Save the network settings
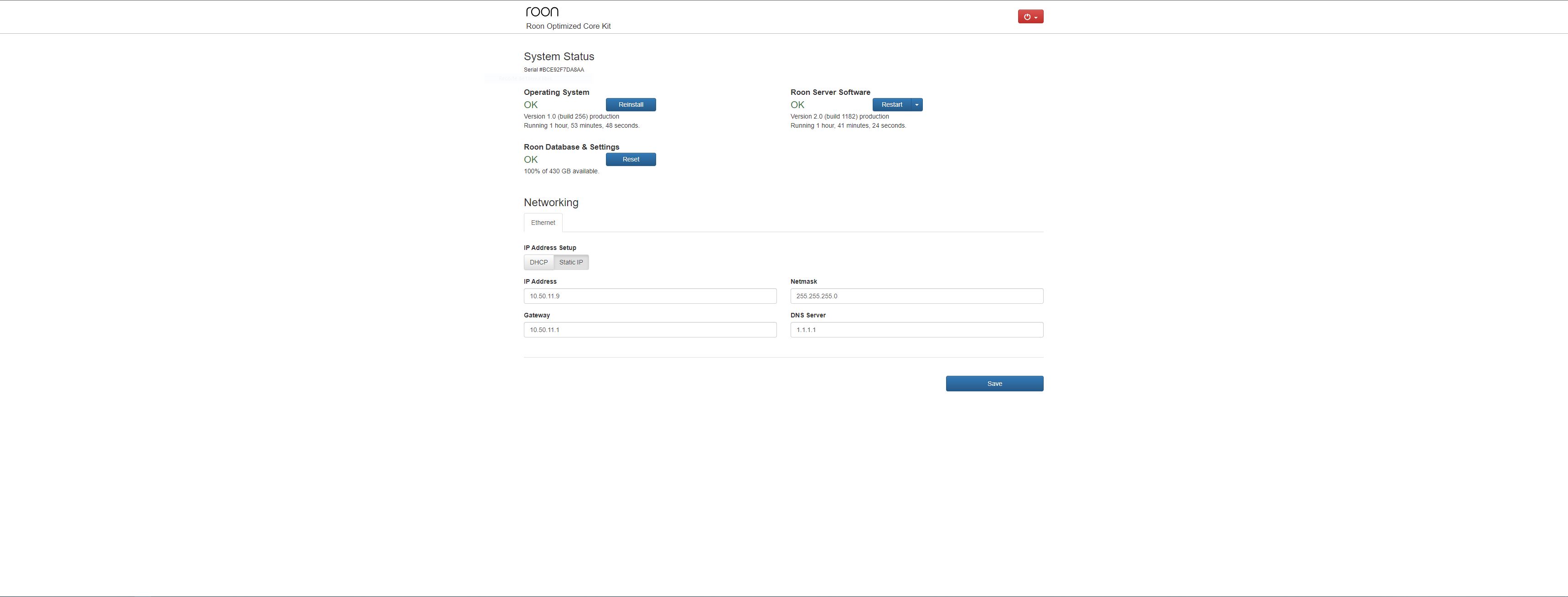Screen dimensions: 1568x597 pos(994,384)
